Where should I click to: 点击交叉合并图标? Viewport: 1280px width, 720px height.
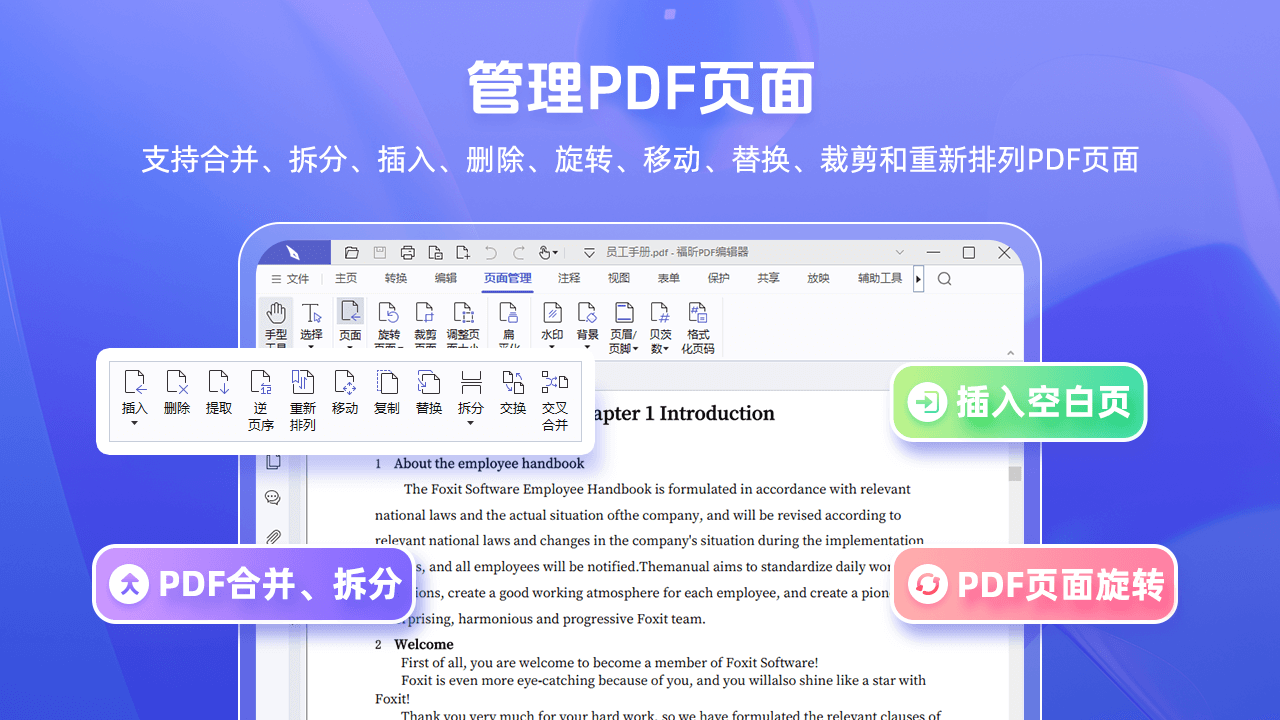555,383
